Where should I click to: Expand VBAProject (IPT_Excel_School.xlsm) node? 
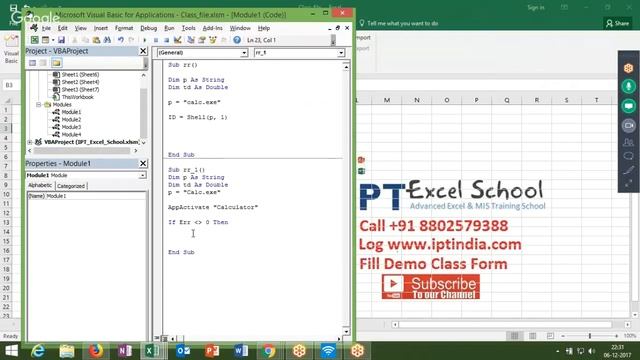tap(30, 142)
